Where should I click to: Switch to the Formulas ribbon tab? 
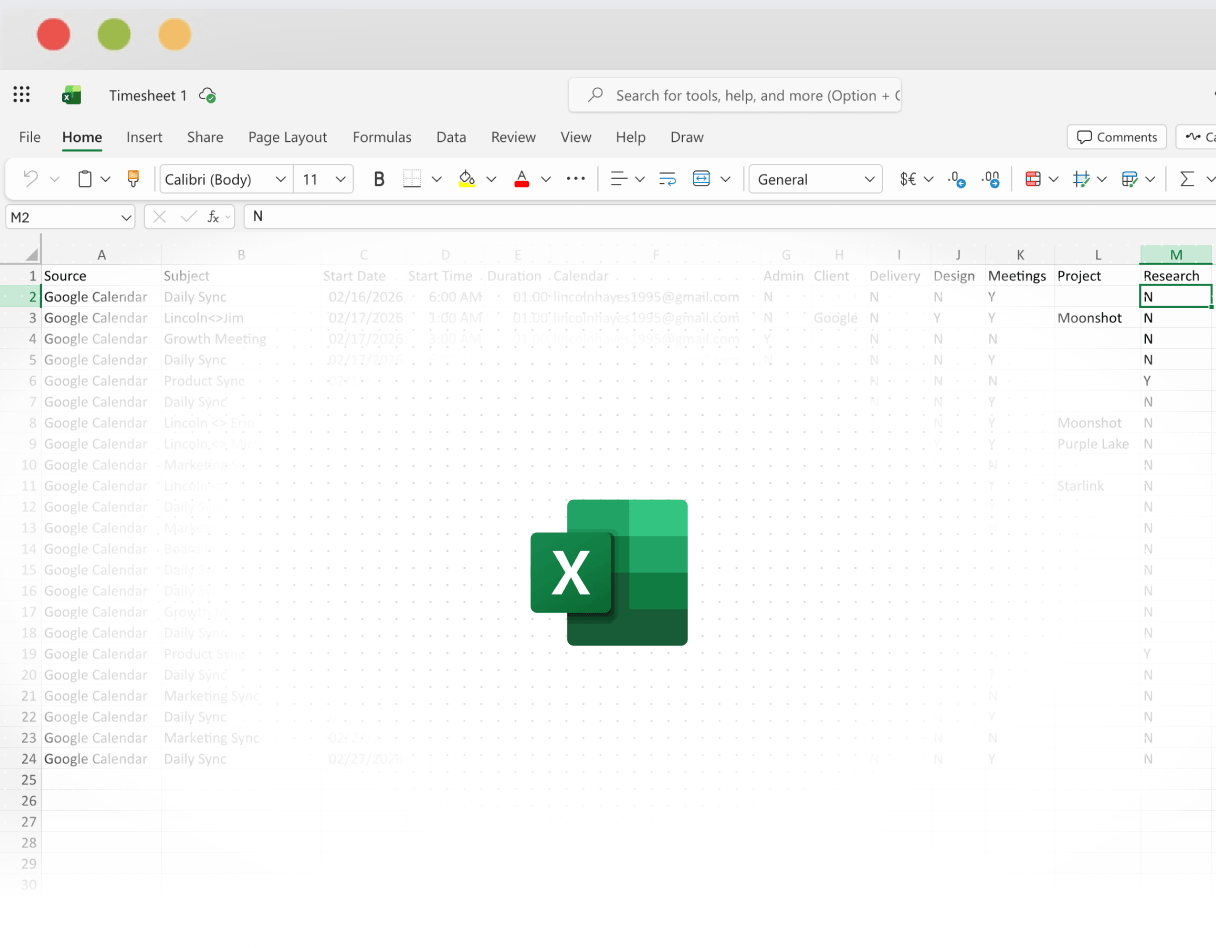pyautogui.click(x=382, y=137)
